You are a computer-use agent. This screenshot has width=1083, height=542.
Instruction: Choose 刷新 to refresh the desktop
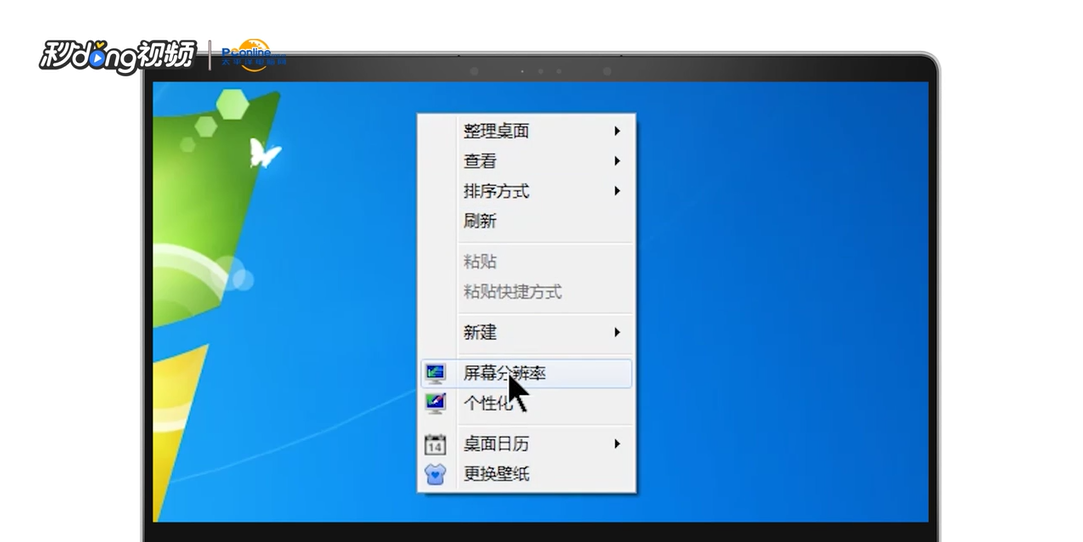tap(526, 221)
